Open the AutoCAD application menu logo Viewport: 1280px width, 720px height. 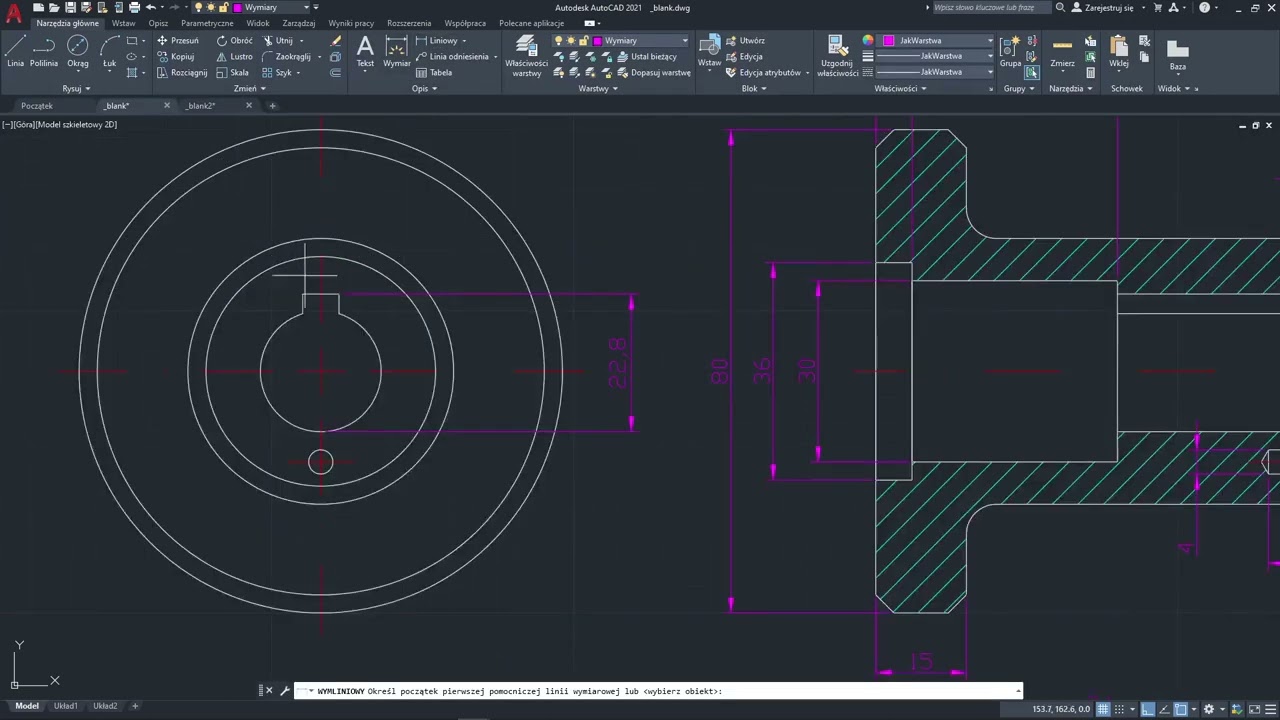[13, 13]
